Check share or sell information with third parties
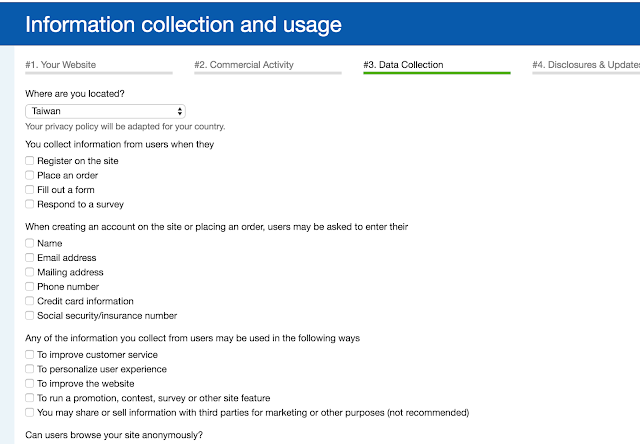 [29, 413]
